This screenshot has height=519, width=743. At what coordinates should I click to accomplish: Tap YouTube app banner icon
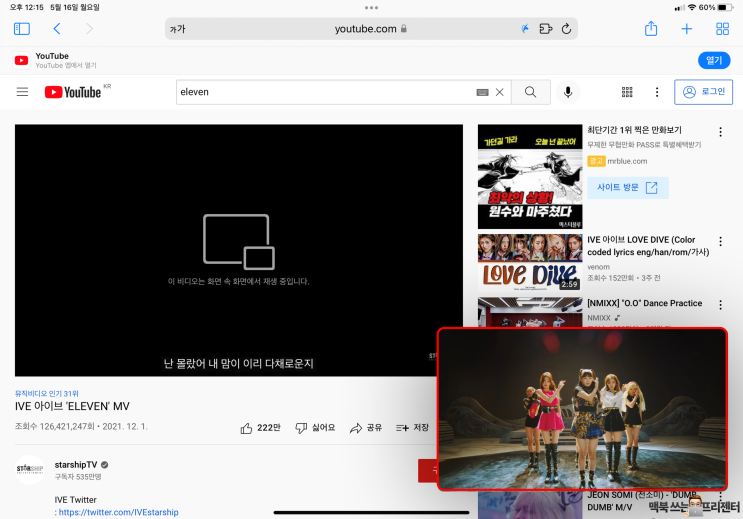(x=21, y=61)
